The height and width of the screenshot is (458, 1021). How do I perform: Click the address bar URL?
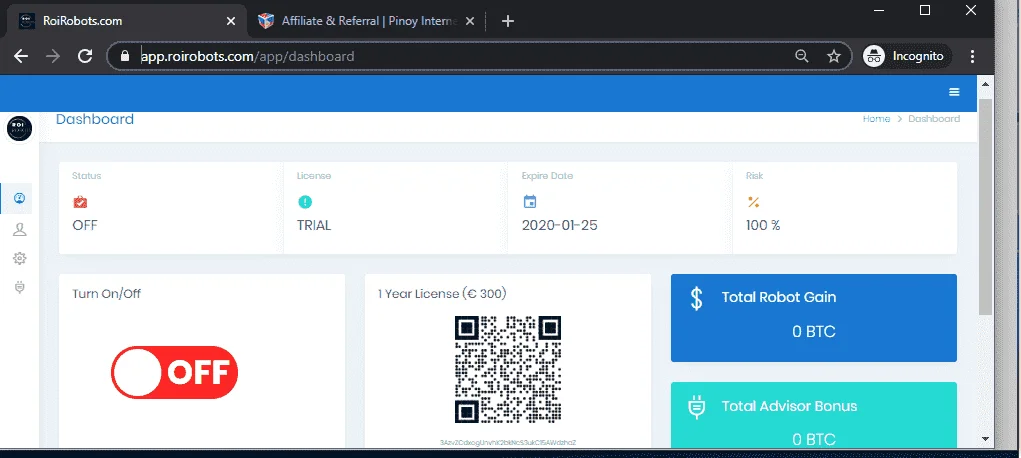click(x=247, y=57)
